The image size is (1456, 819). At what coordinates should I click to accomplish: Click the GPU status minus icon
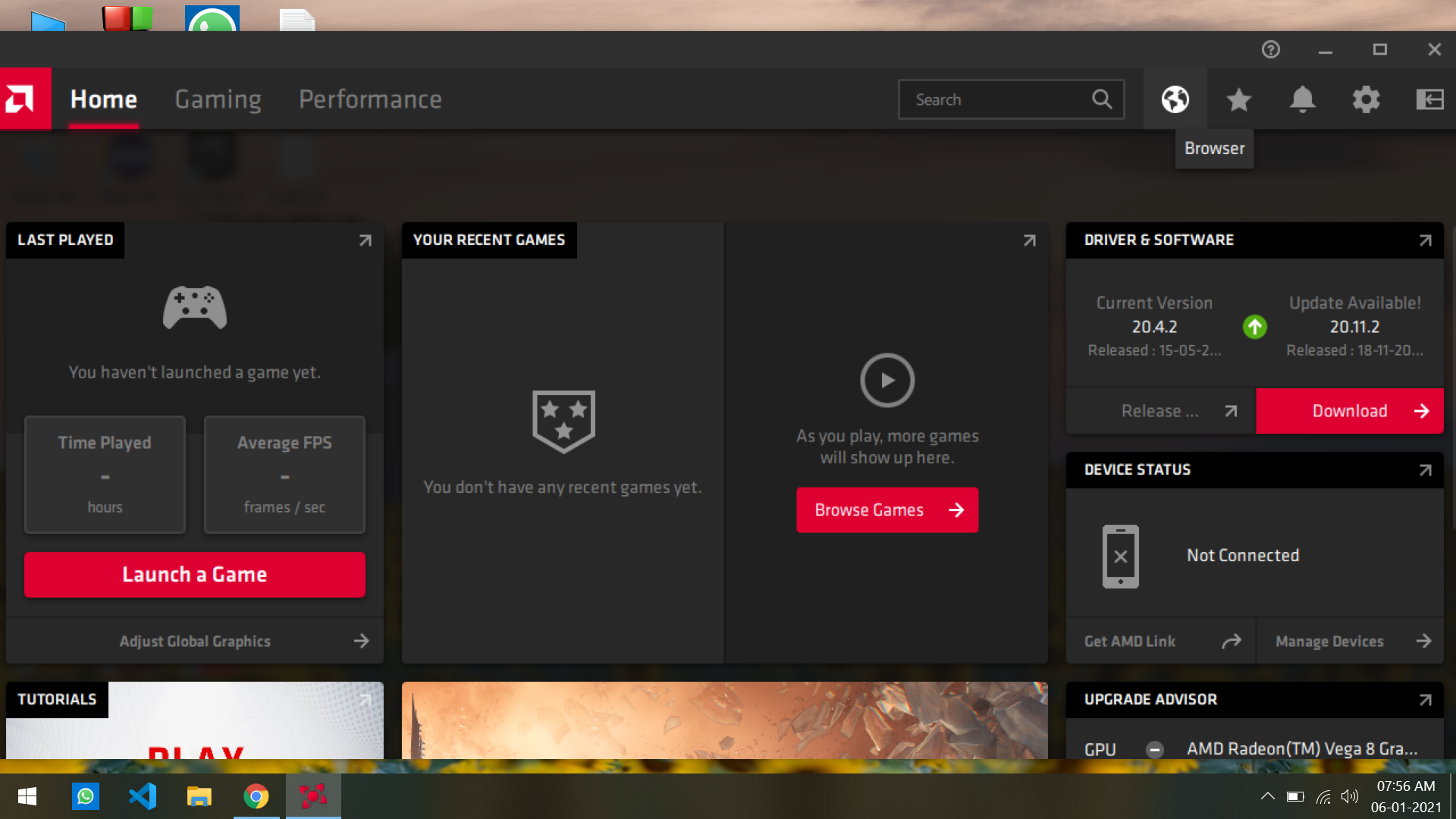[1155, 749]
